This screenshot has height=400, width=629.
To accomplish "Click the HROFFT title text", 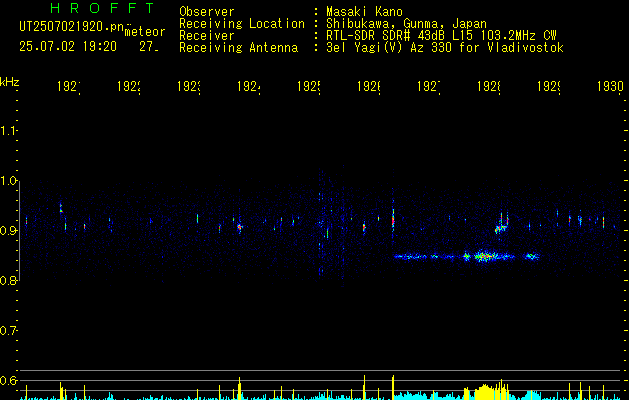I will (x=103, y=8).
